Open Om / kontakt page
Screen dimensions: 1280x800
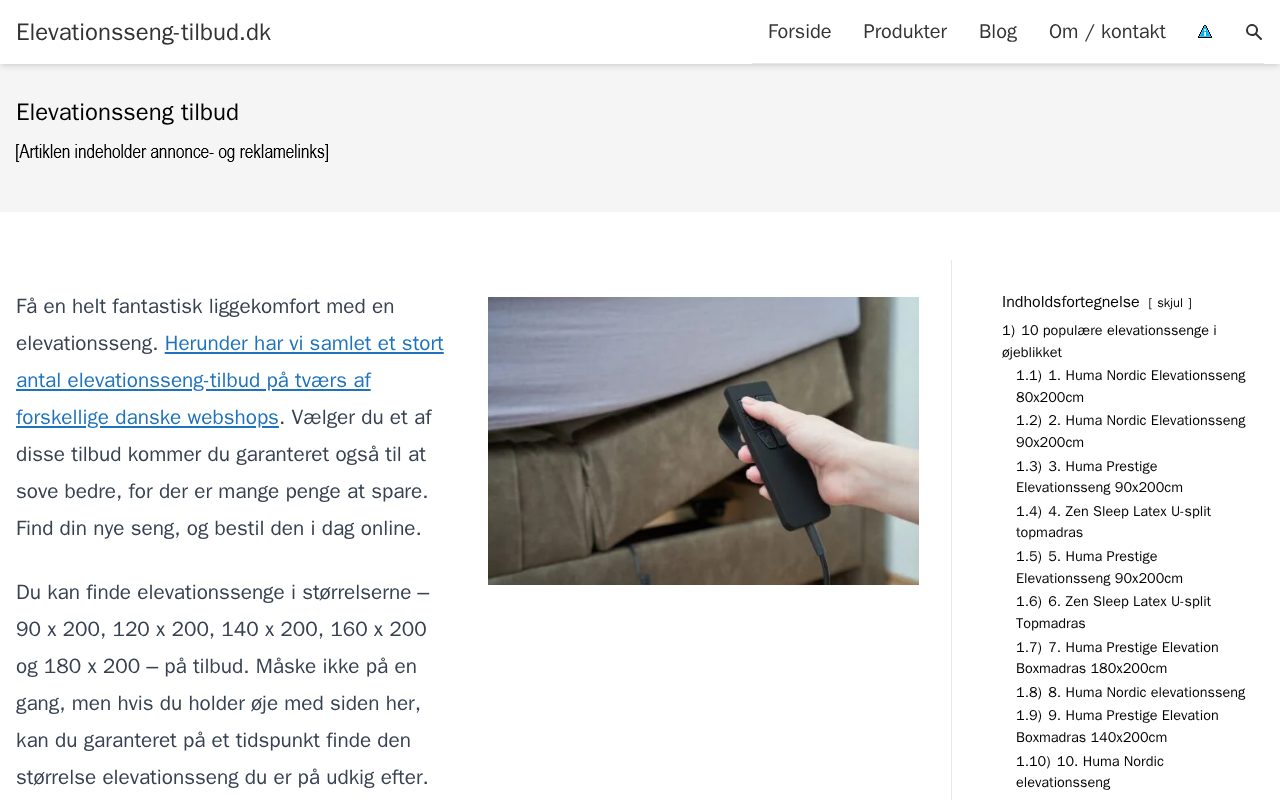(x=1107, y=32)
